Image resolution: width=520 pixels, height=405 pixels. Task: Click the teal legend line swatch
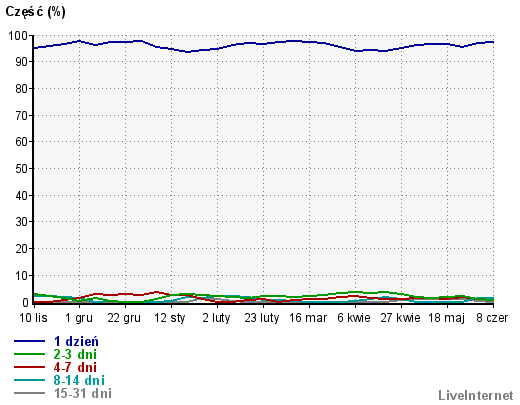pyautogui.click(x=29, y=380)
